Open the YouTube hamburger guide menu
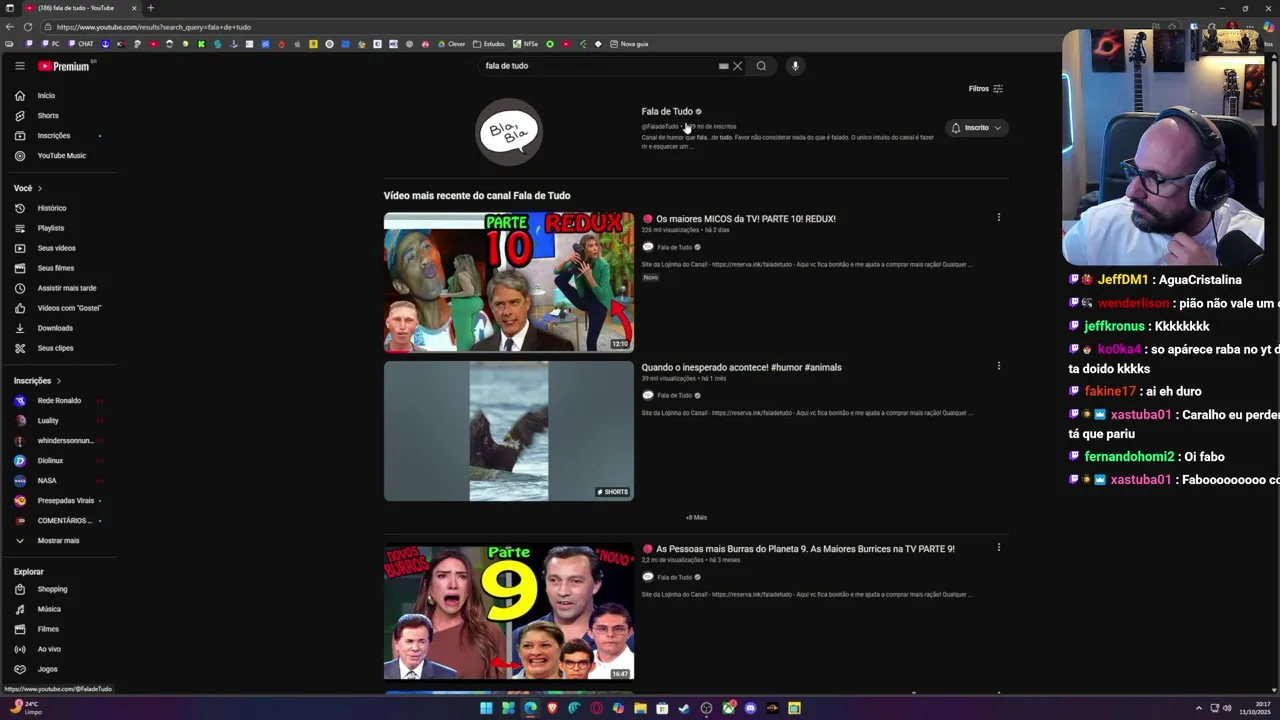The image size is (1280, 720). pyautogui.click(x=19, y=66)
